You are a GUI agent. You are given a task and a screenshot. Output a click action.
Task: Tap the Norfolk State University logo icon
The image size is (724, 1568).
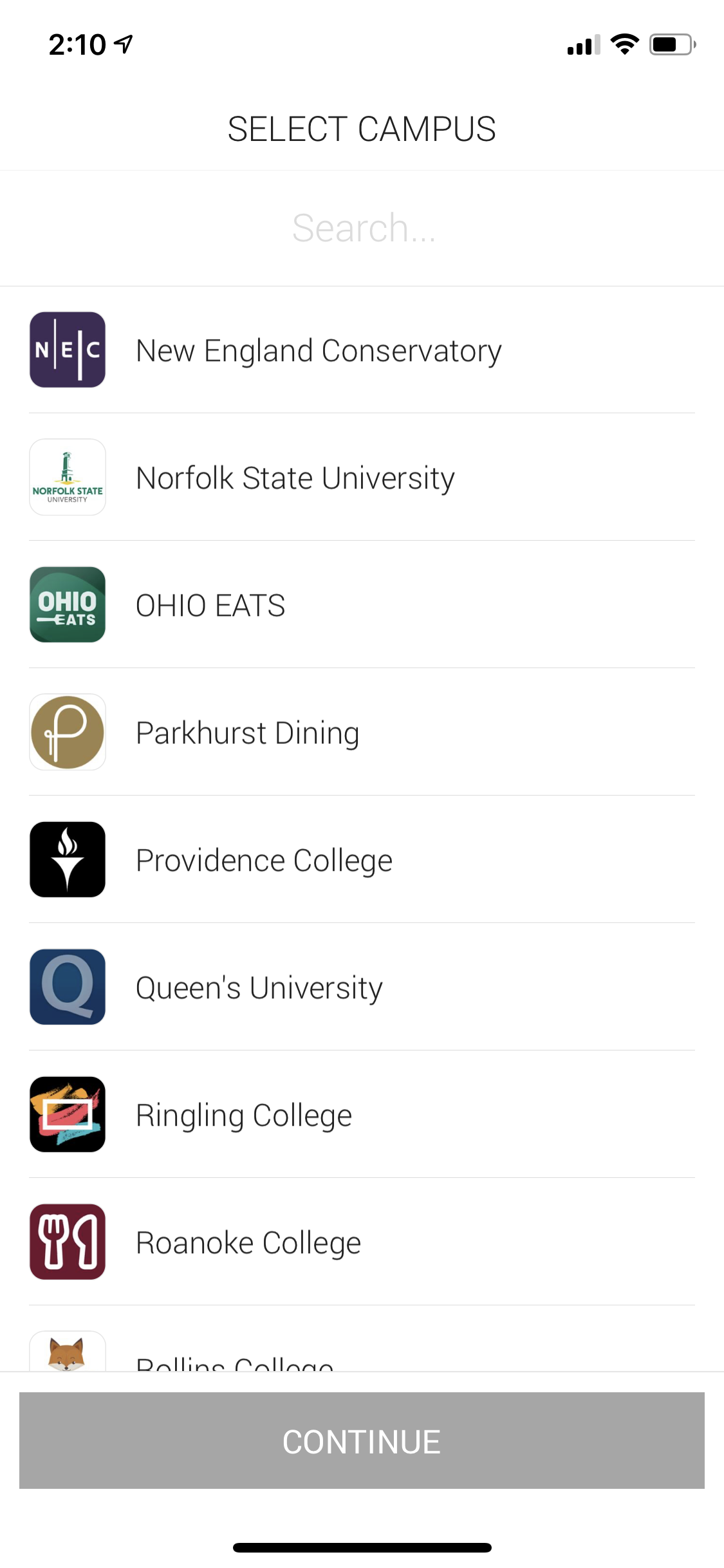pyautogui.click(x=68, y=477)
